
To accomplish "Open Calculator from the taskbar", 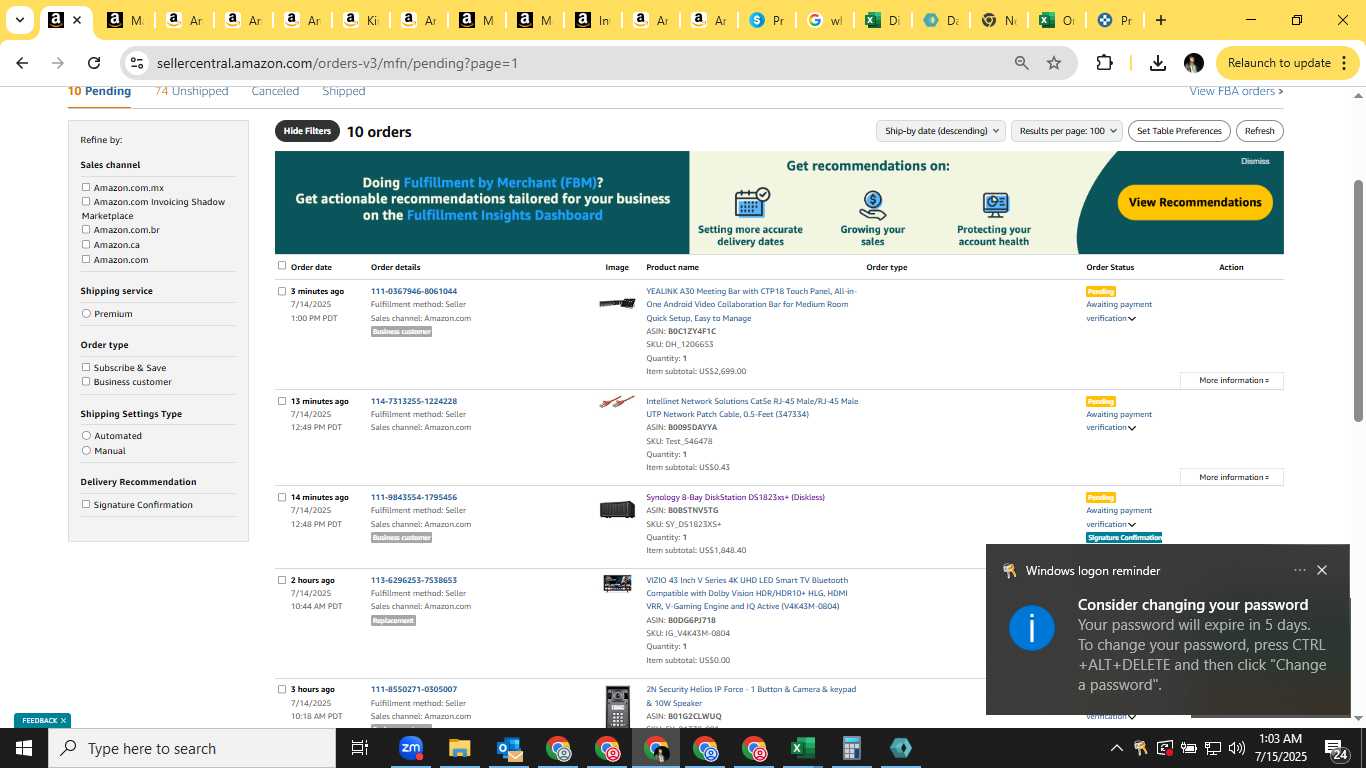I will tap(851, 748).
